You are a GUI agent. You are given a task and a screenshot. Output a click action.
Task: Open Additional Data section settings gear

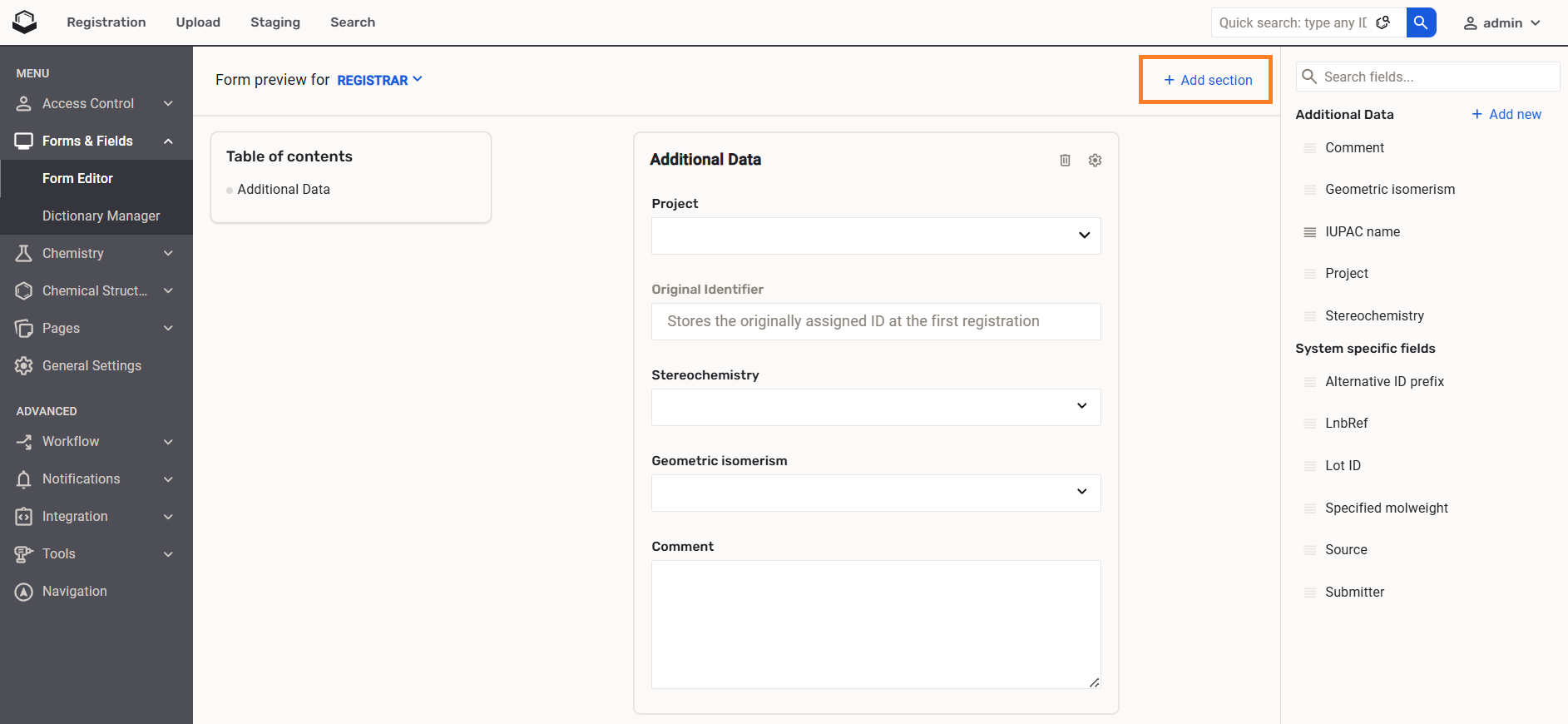(1095, 160)
